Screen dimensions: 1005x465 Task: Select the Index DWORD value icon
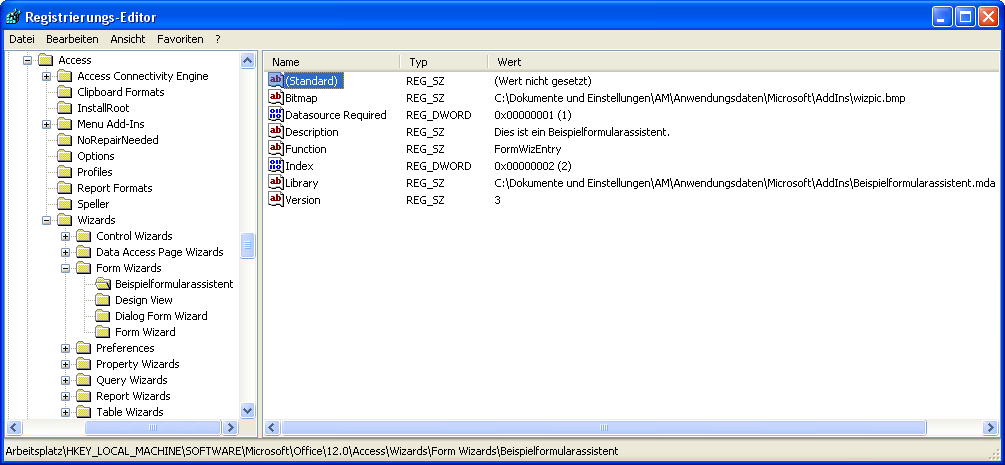276,165
